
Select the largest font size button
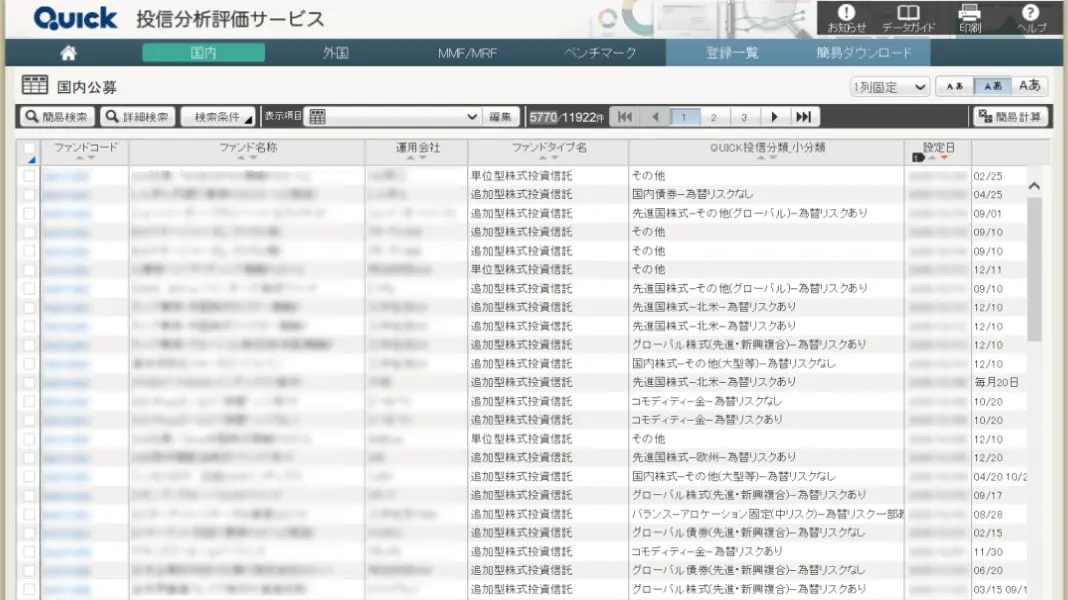click(1029, 86)
